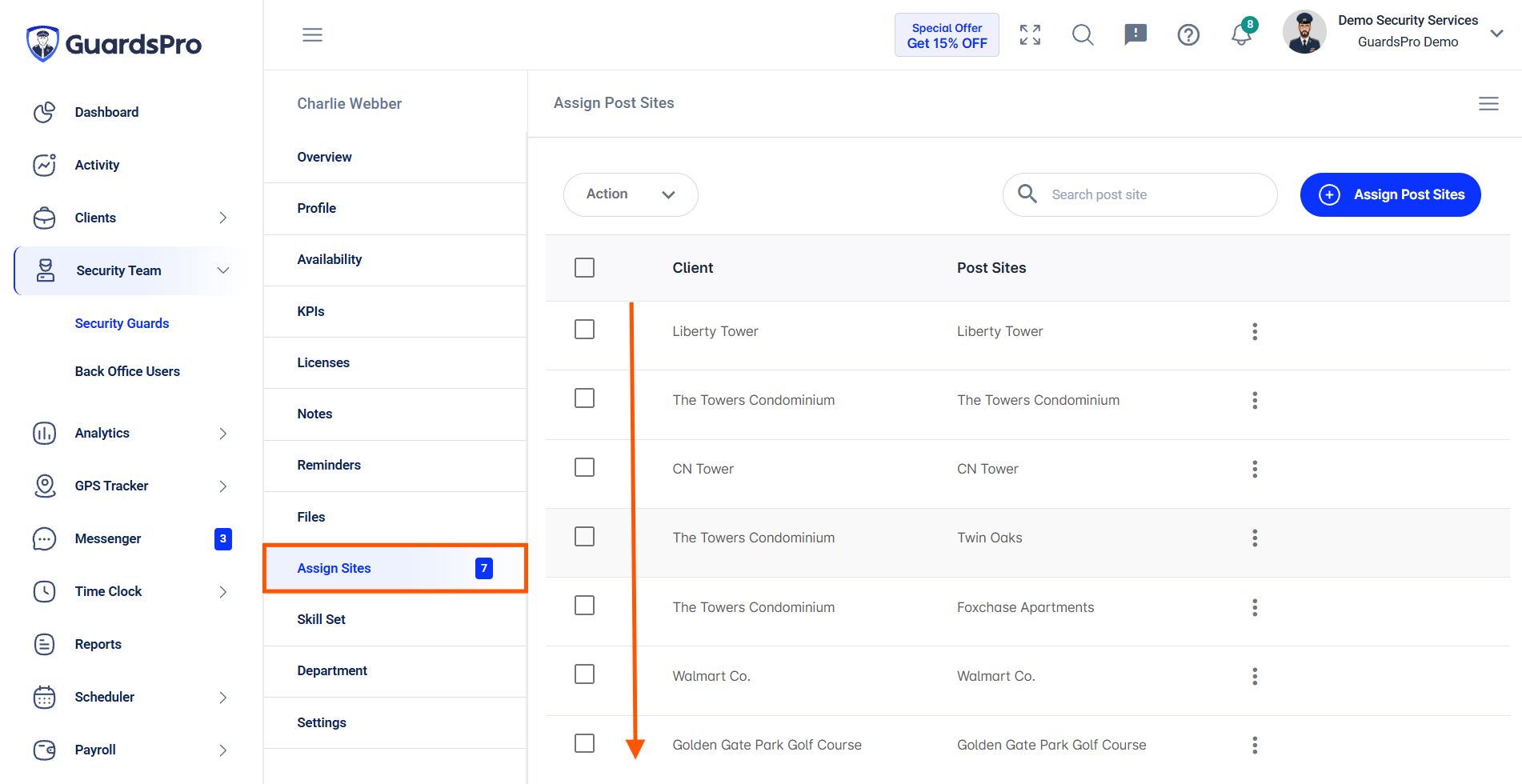The width and height of the screenshot is (1522, 784).
Task: Check the Liberty Tower row checkbox
Action: click(x=585, y=330)
